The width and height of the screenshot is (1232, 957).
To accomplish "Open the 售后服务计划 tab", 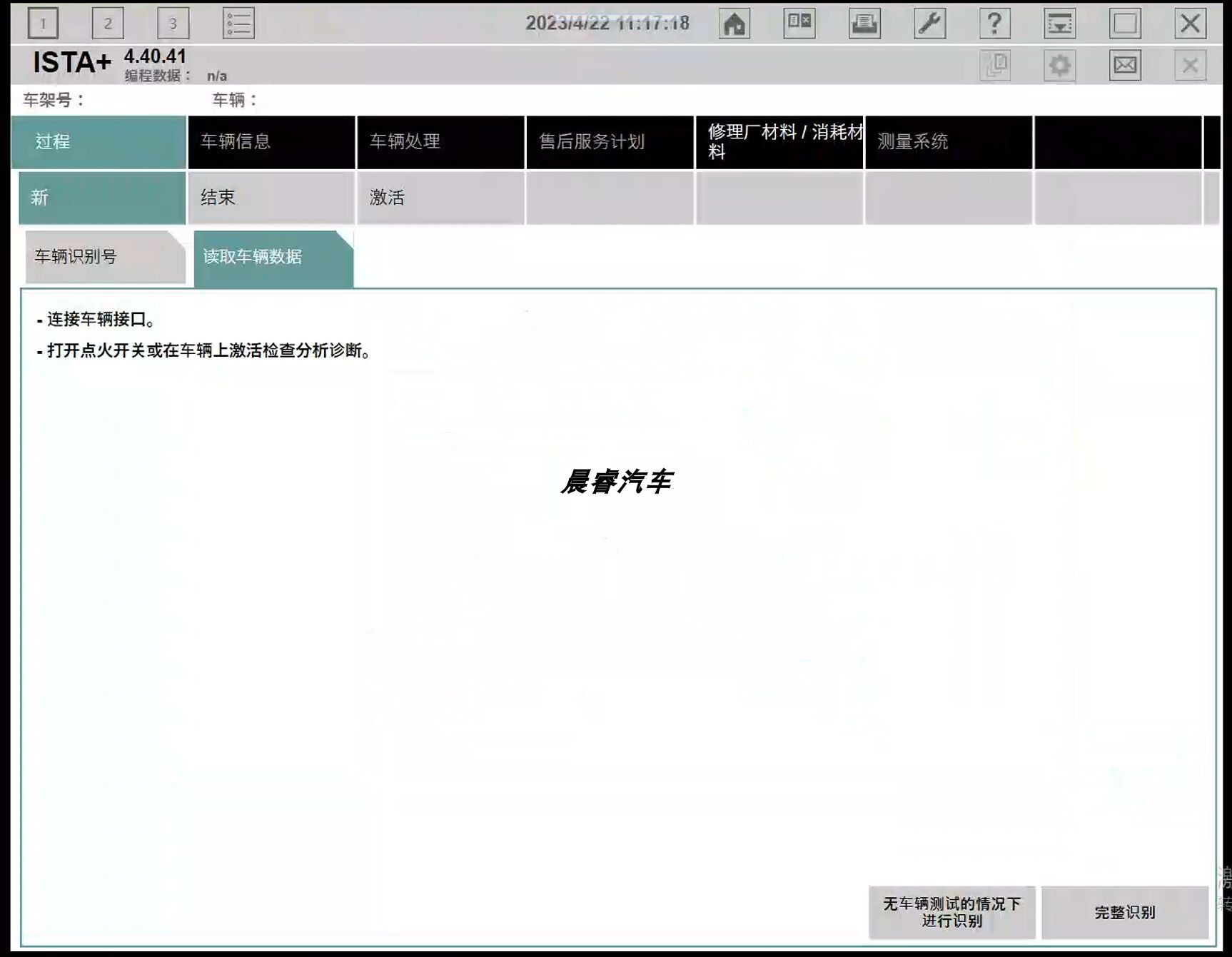I will (610, 142).
